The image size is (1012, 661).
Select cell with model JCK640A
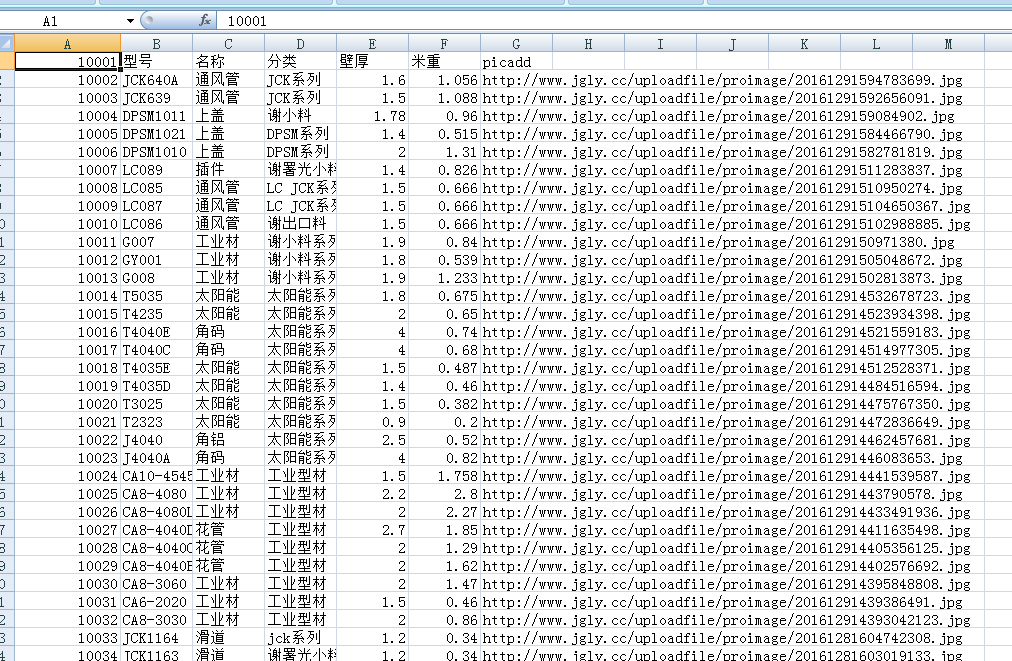pos(156,80)
